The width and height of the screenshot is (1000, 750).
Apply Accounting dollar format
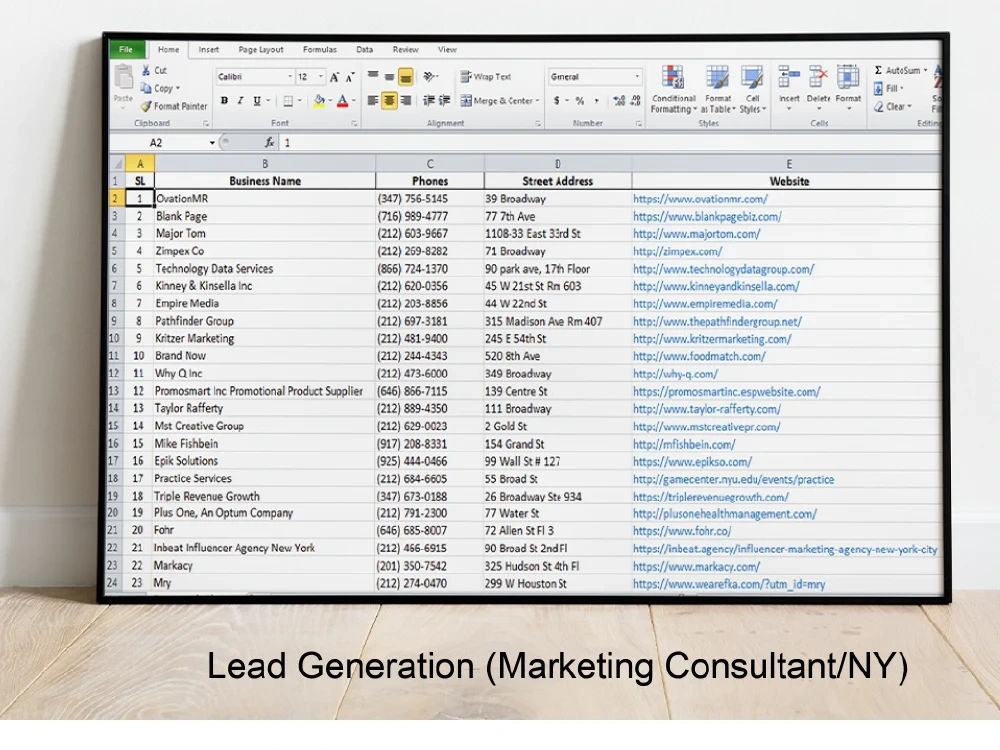[x=557, y=101]
